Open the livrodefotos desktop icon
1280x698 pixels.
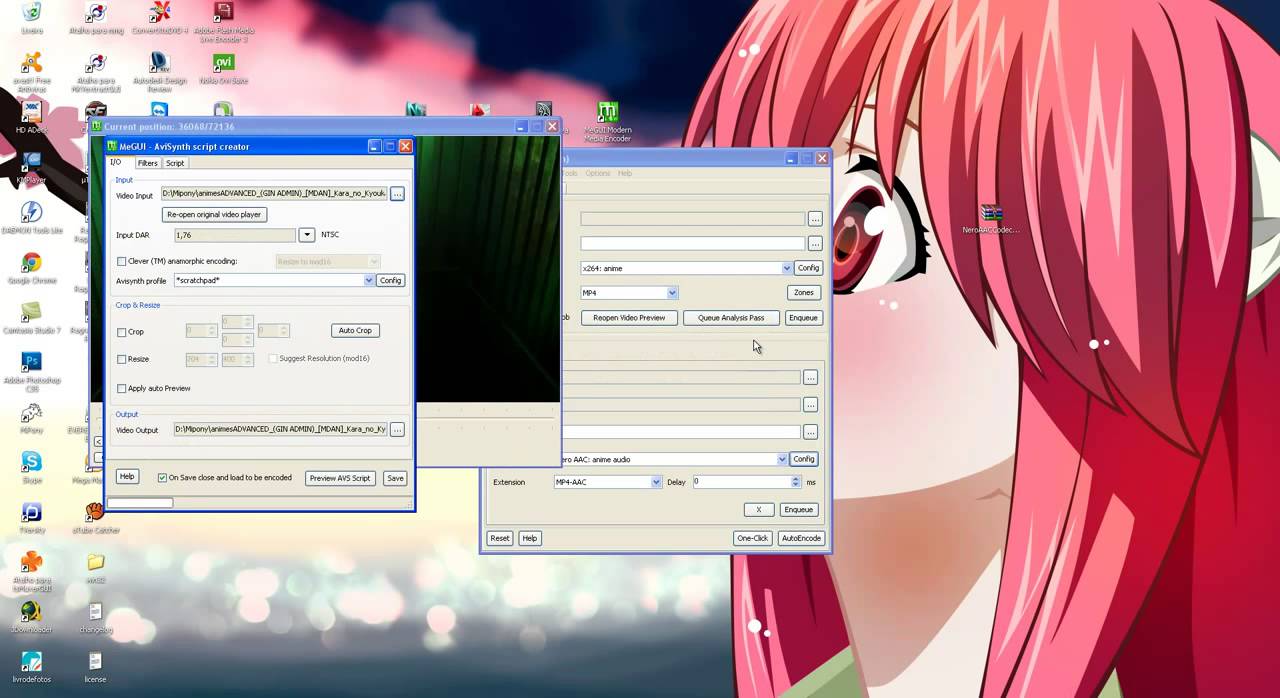32,666
